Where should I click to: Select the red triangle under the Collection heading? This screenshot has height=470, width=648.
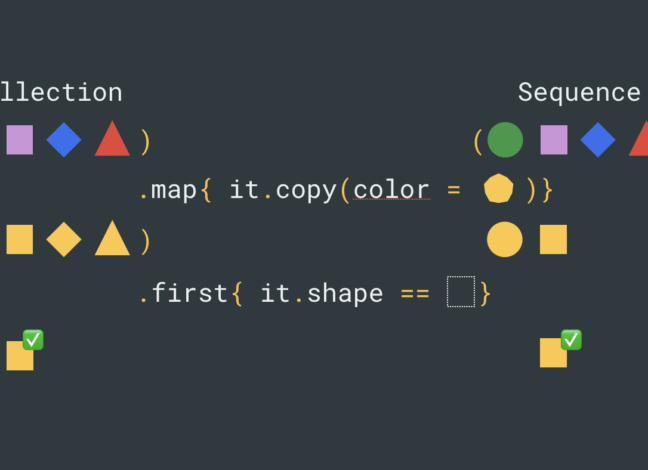112,140
